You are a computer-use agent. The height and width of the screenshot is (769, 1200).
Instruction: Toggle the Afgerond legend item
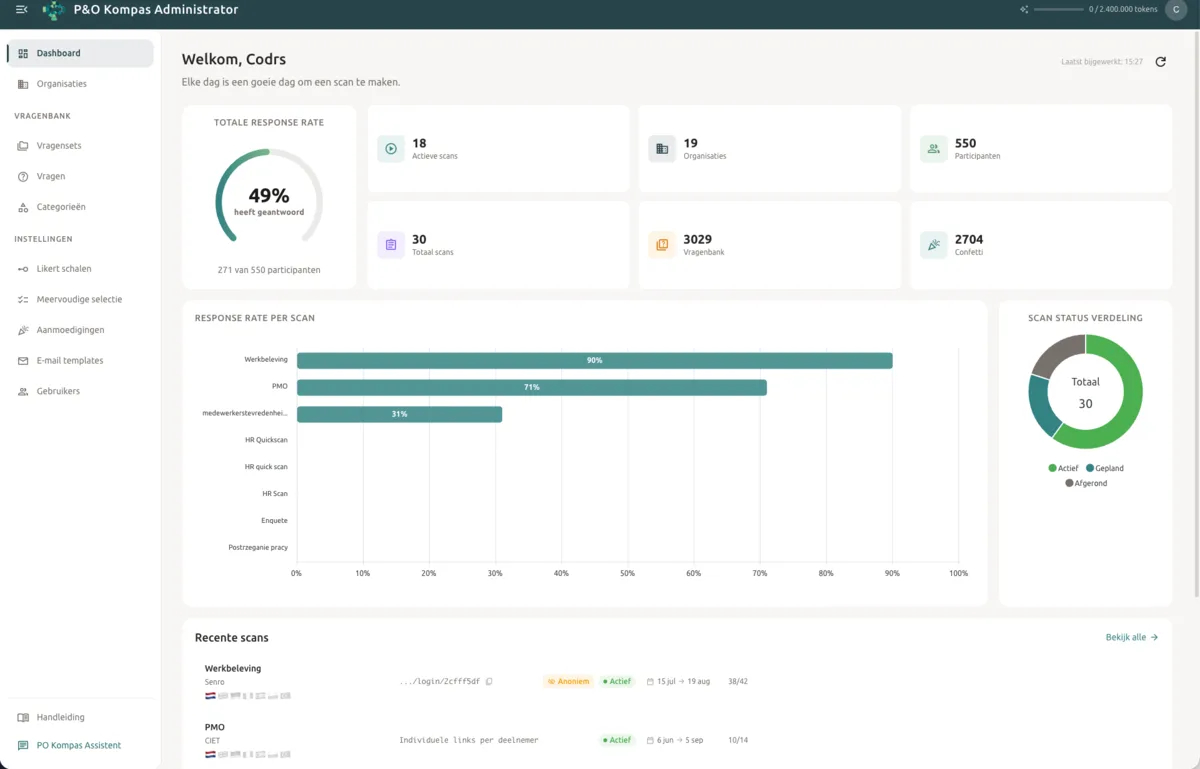[1086, 483]
